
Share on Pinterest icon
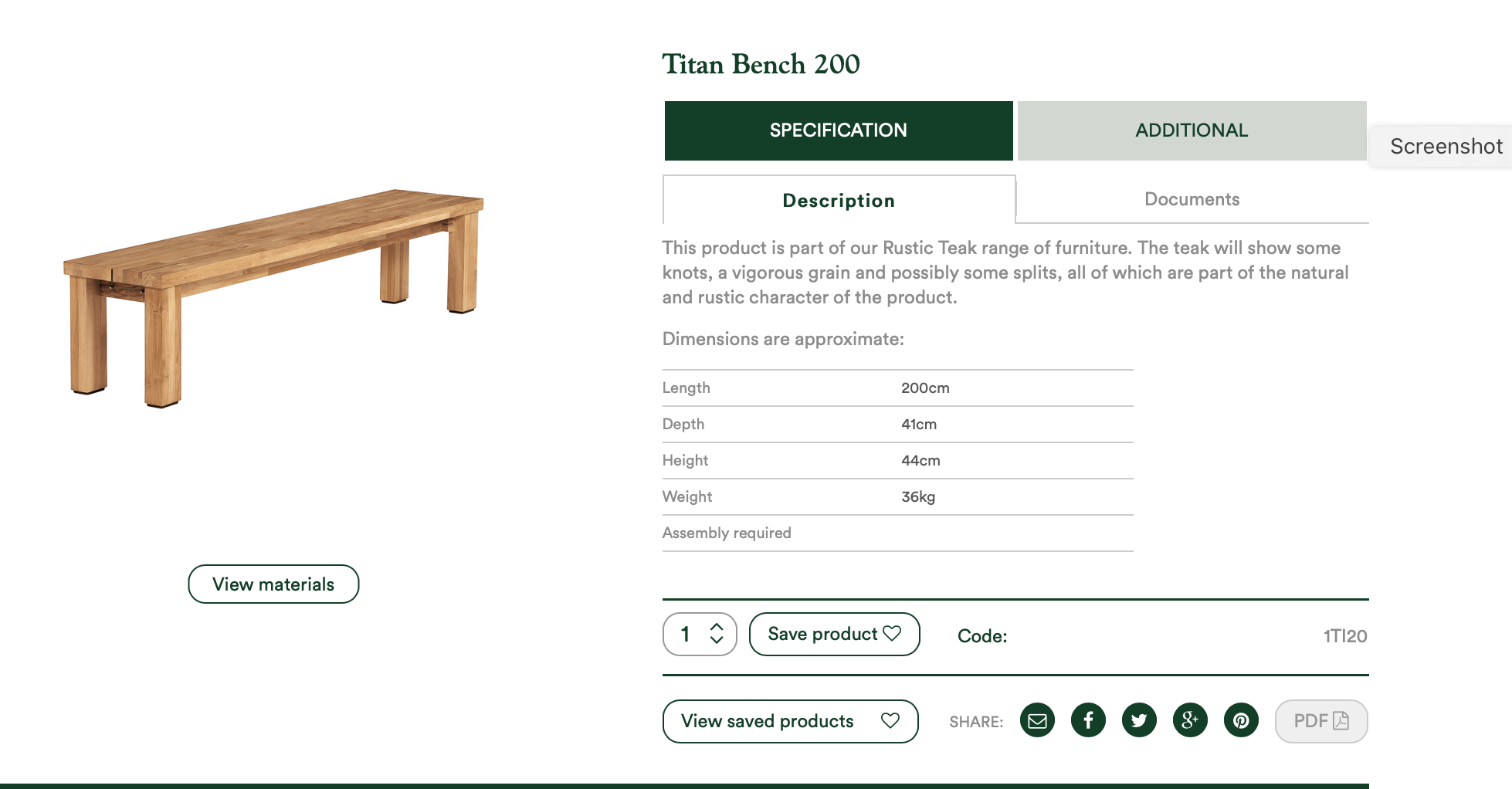tap(1241, 720)
